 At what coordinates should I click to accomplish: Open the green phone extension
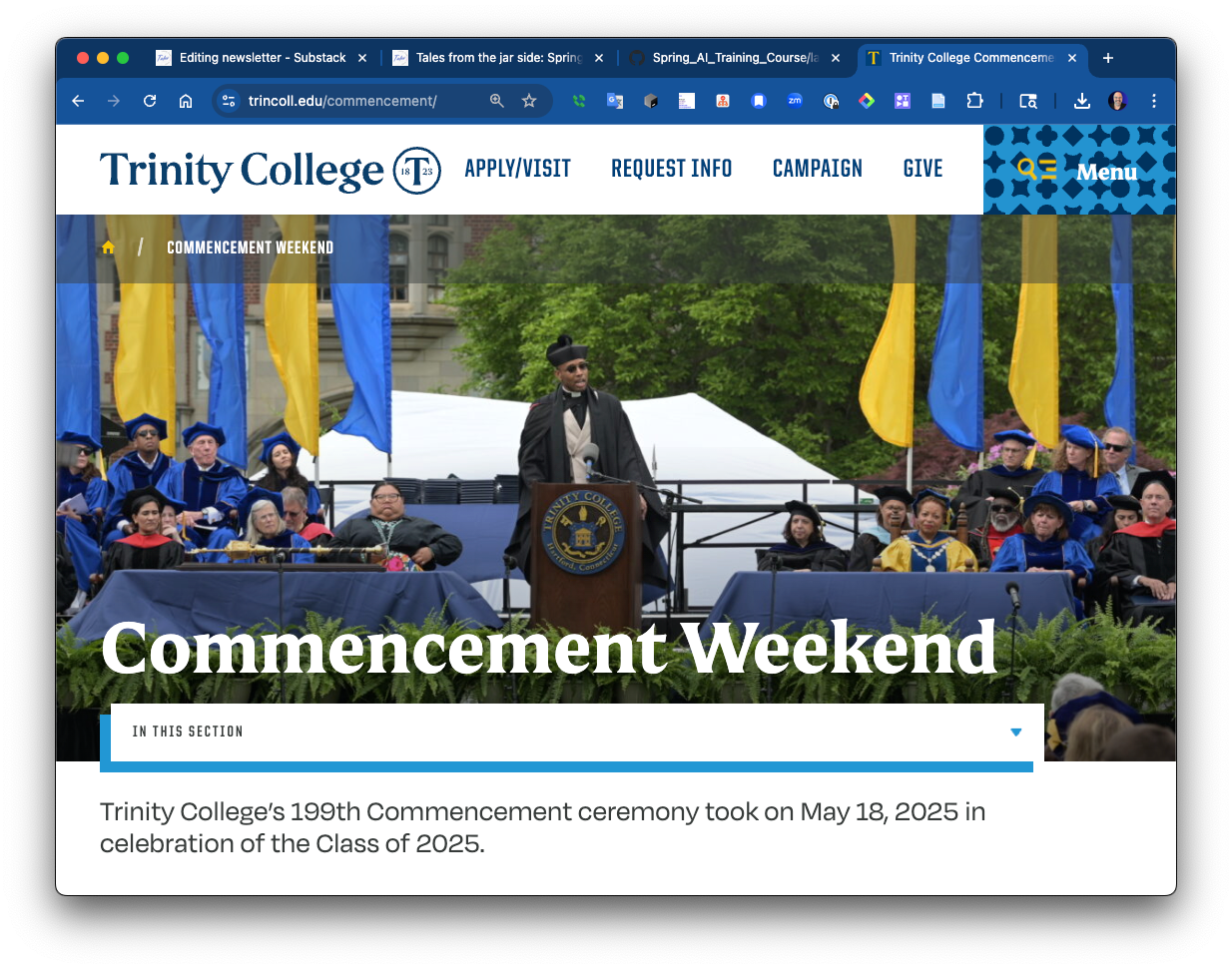pos(579,101)
